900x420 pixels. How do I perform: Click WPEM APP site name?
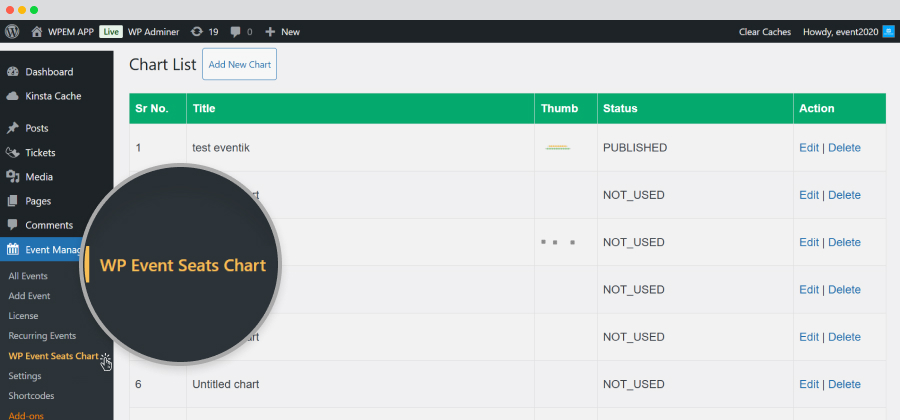[x=71, y=32]
